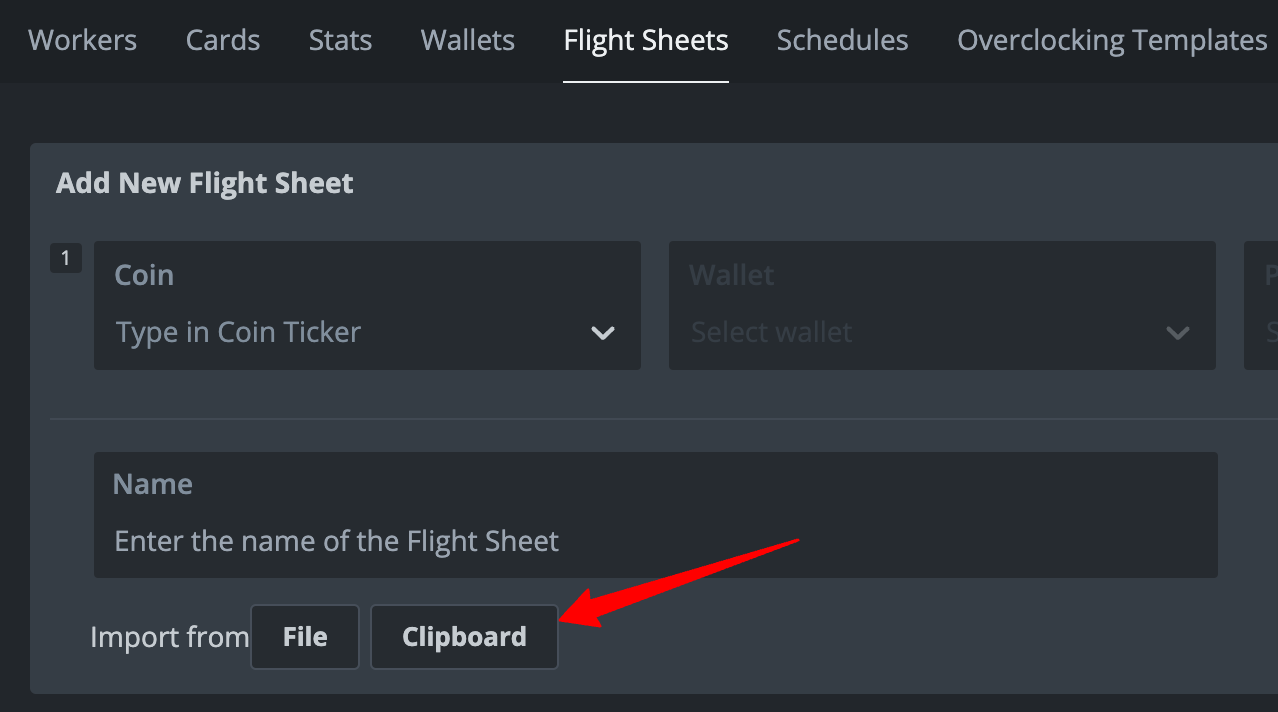Expand the cut-off dropdown right of Wallet
This screenshot has height=712, width=1278.
1262,305
